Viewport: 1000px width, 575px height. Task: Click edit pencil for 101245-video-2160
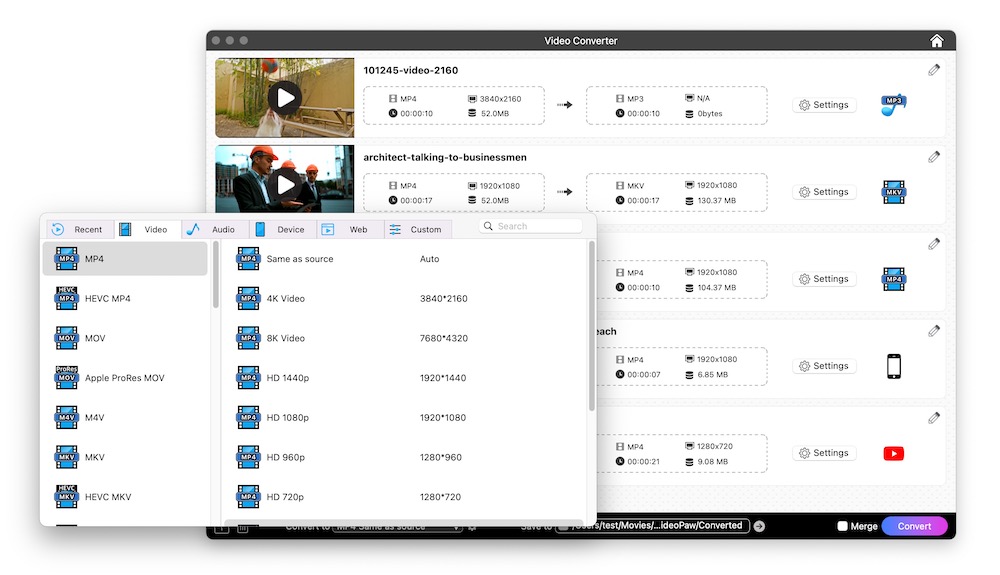934,70
